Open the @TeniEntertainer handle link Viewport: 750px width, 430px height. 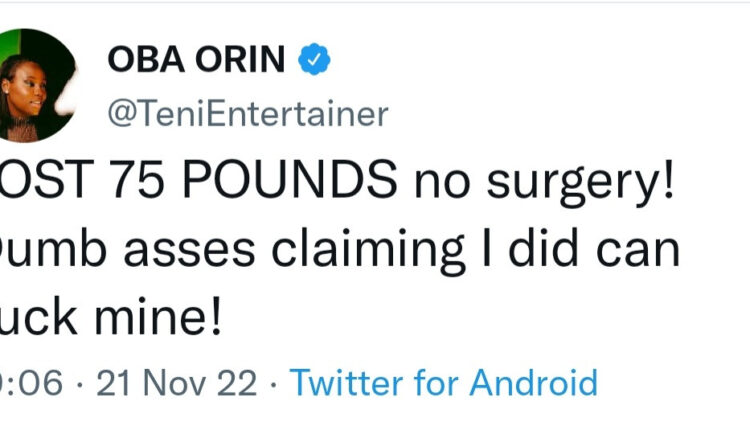coord(247,113)
